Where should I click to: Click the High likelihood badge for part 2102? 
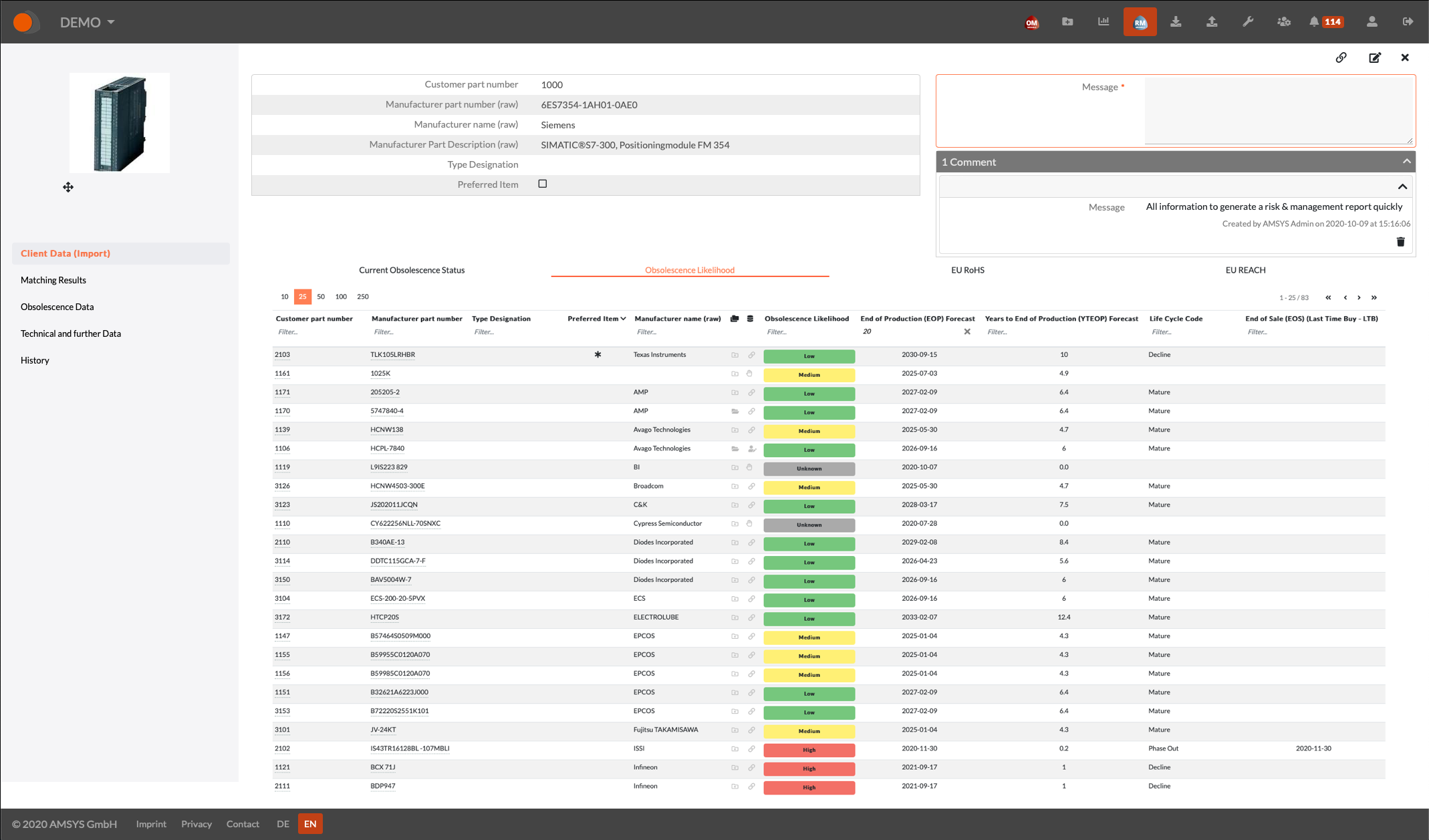809,750
